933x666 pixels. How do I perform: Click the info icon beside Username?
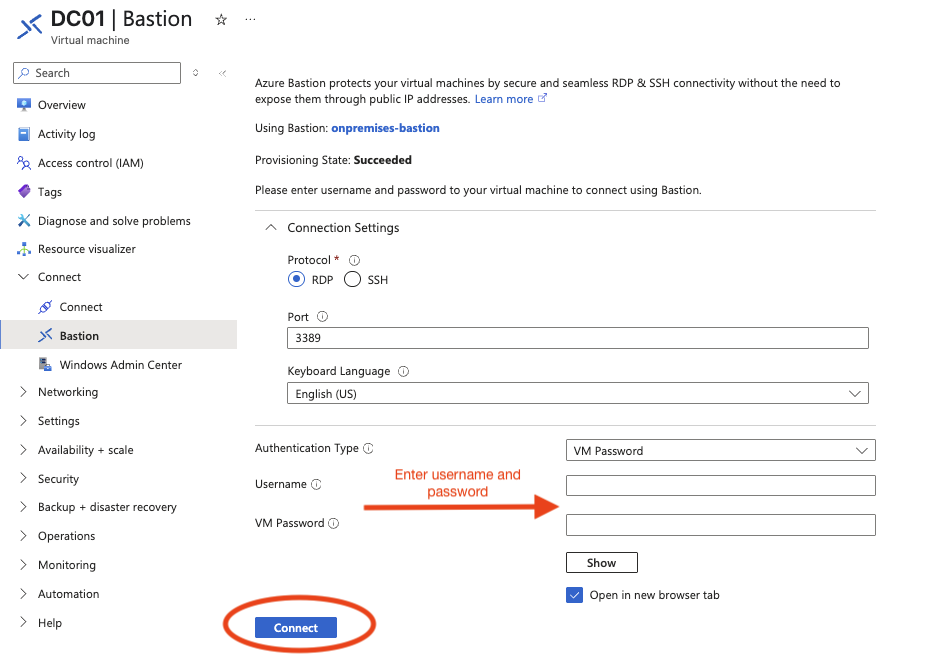317,484
